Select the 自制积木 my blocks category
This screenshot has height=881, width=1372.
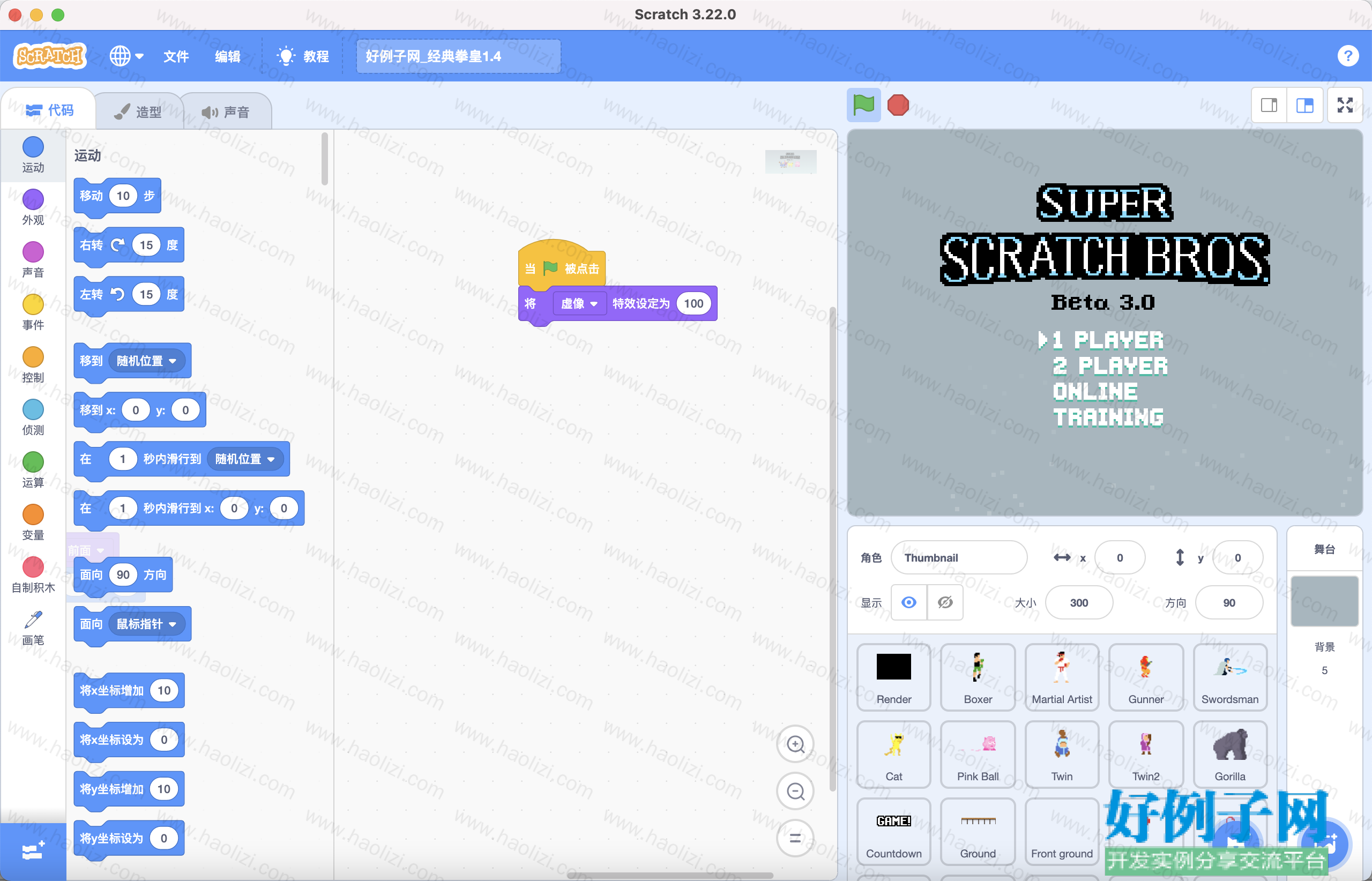click(33, 576)
